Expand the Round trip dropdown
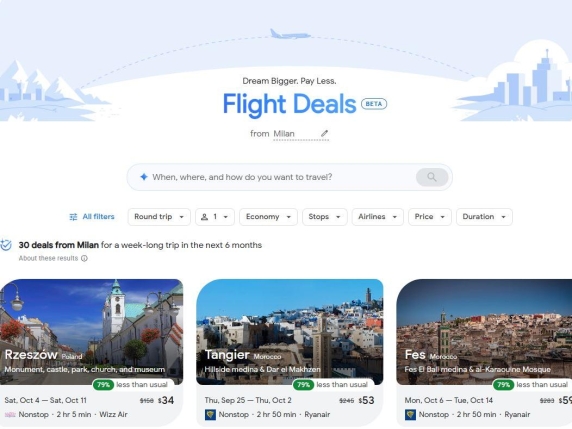This screenshot has width=572, height=429. 159,217
